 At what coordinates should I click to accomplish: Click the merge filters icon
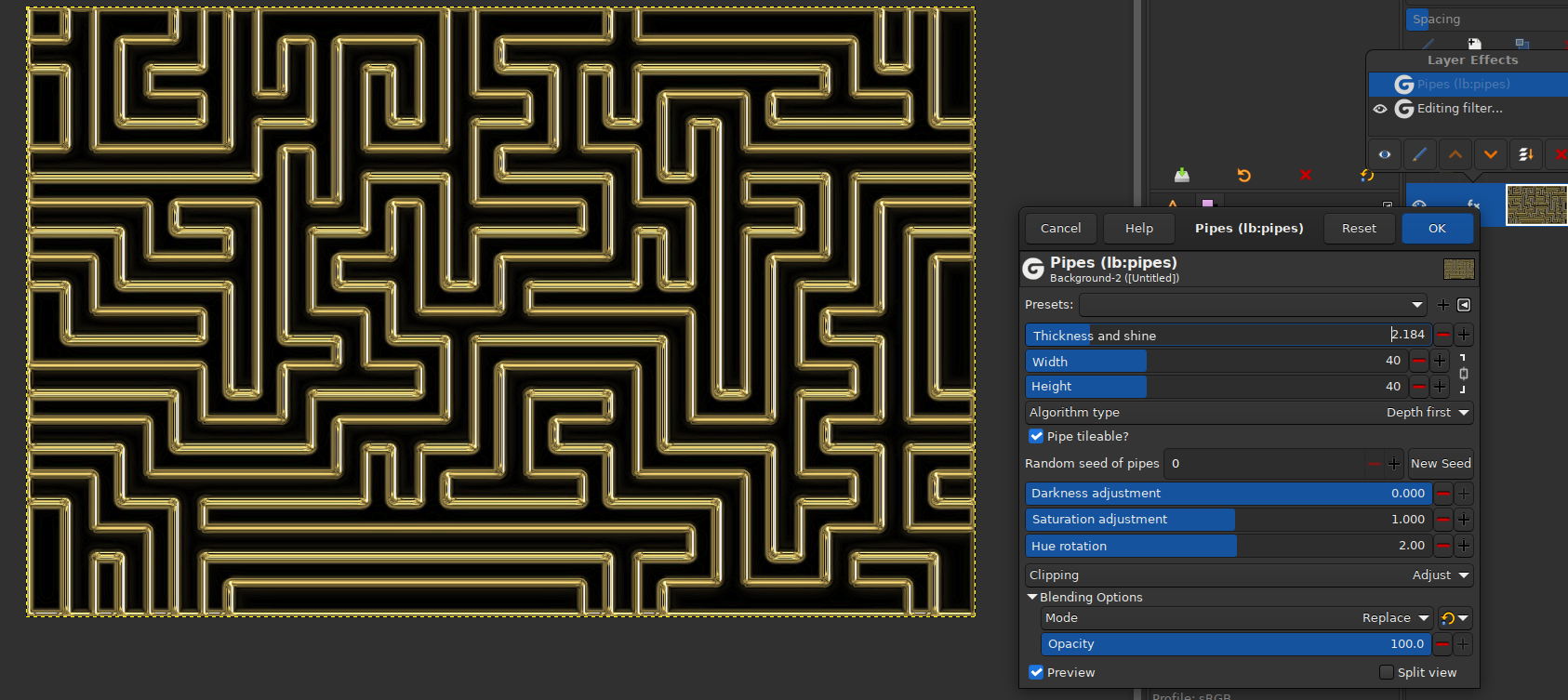[1526, 154]
